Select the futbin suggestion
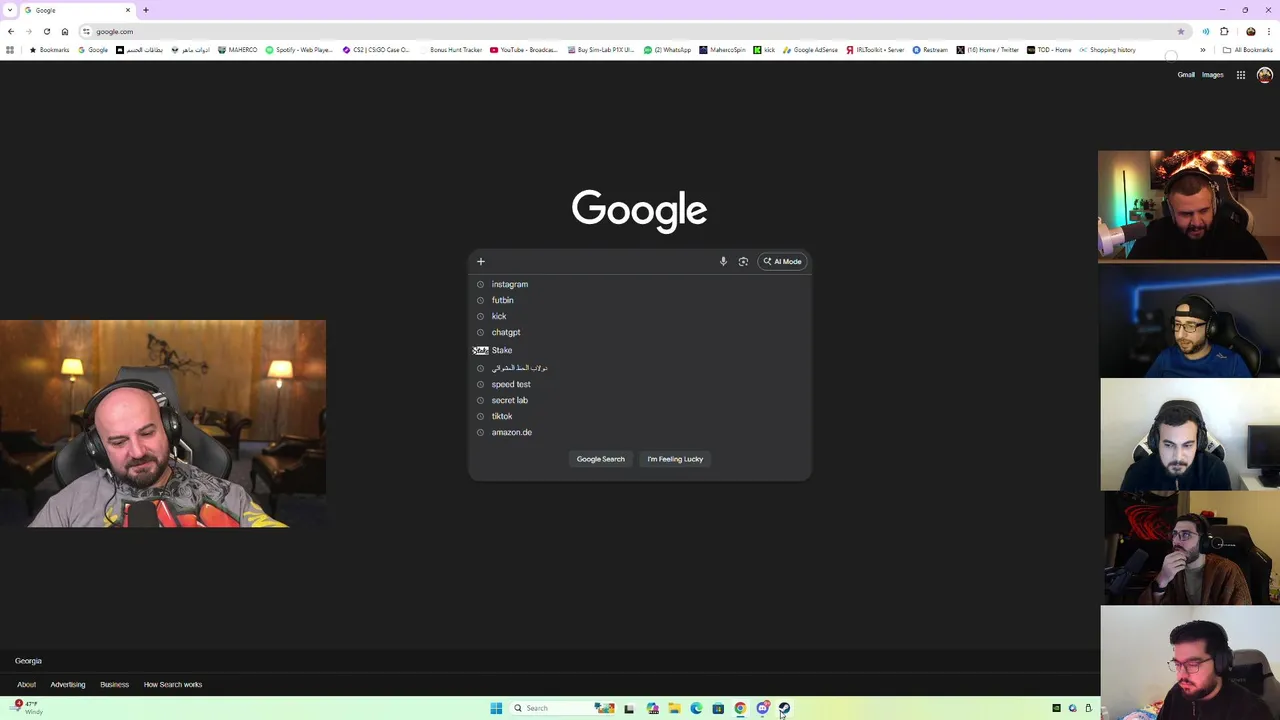Screen dimensions: 1280x720 [x=640, y=300]
